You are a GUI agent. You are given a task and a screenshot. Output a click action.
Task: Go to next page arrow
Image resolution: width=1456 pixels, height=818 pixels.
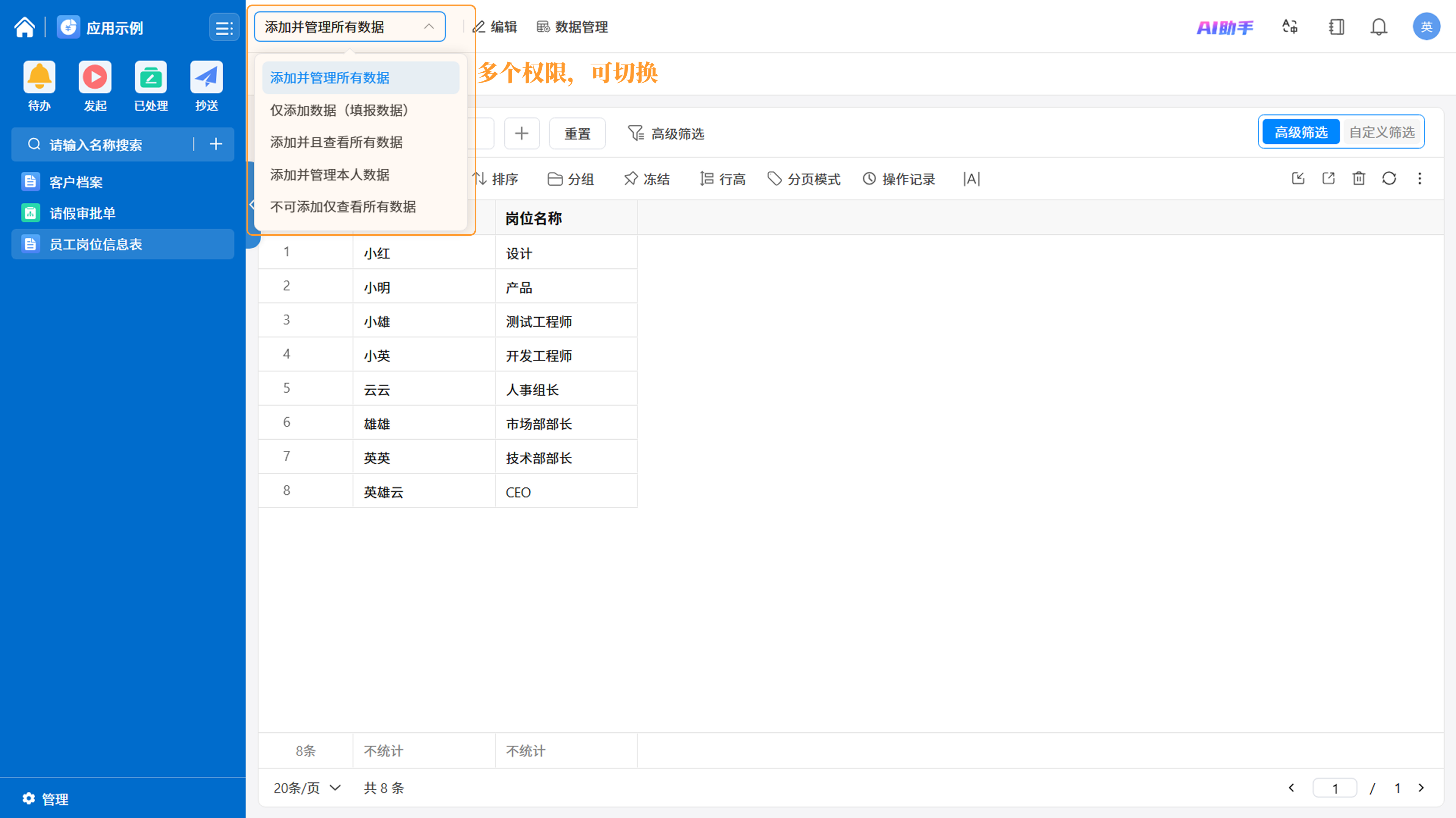(x=1421, y=788)
